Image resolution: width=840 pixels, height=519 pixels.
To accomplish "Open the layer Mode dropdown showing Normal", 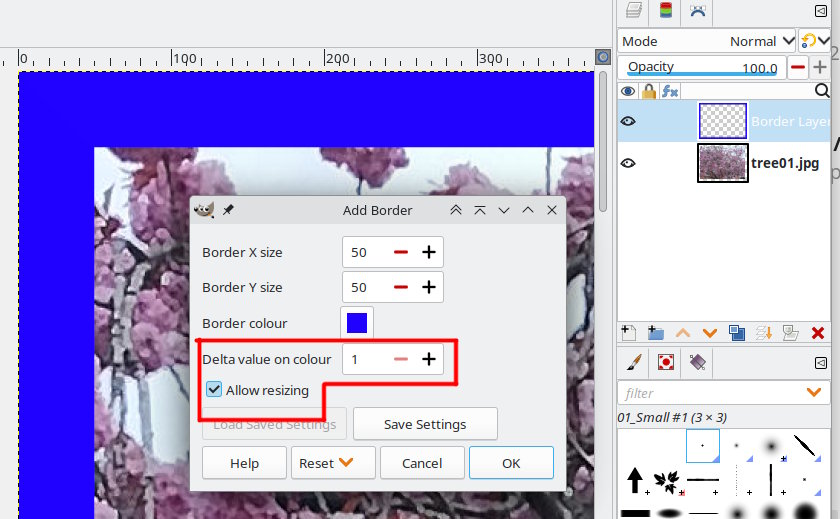I will click(707, 41).
